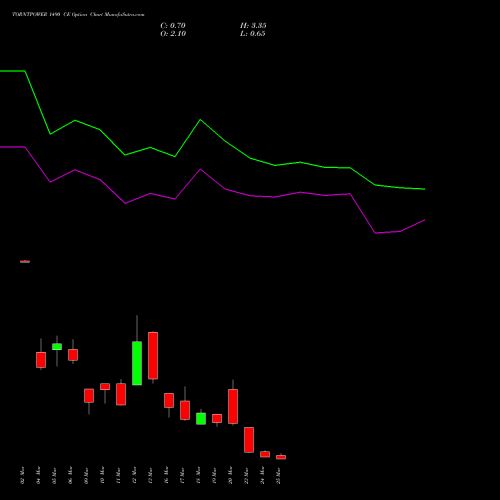Click the '19 Mar' date axis label
500x500 pixels.
click(214, 475)
